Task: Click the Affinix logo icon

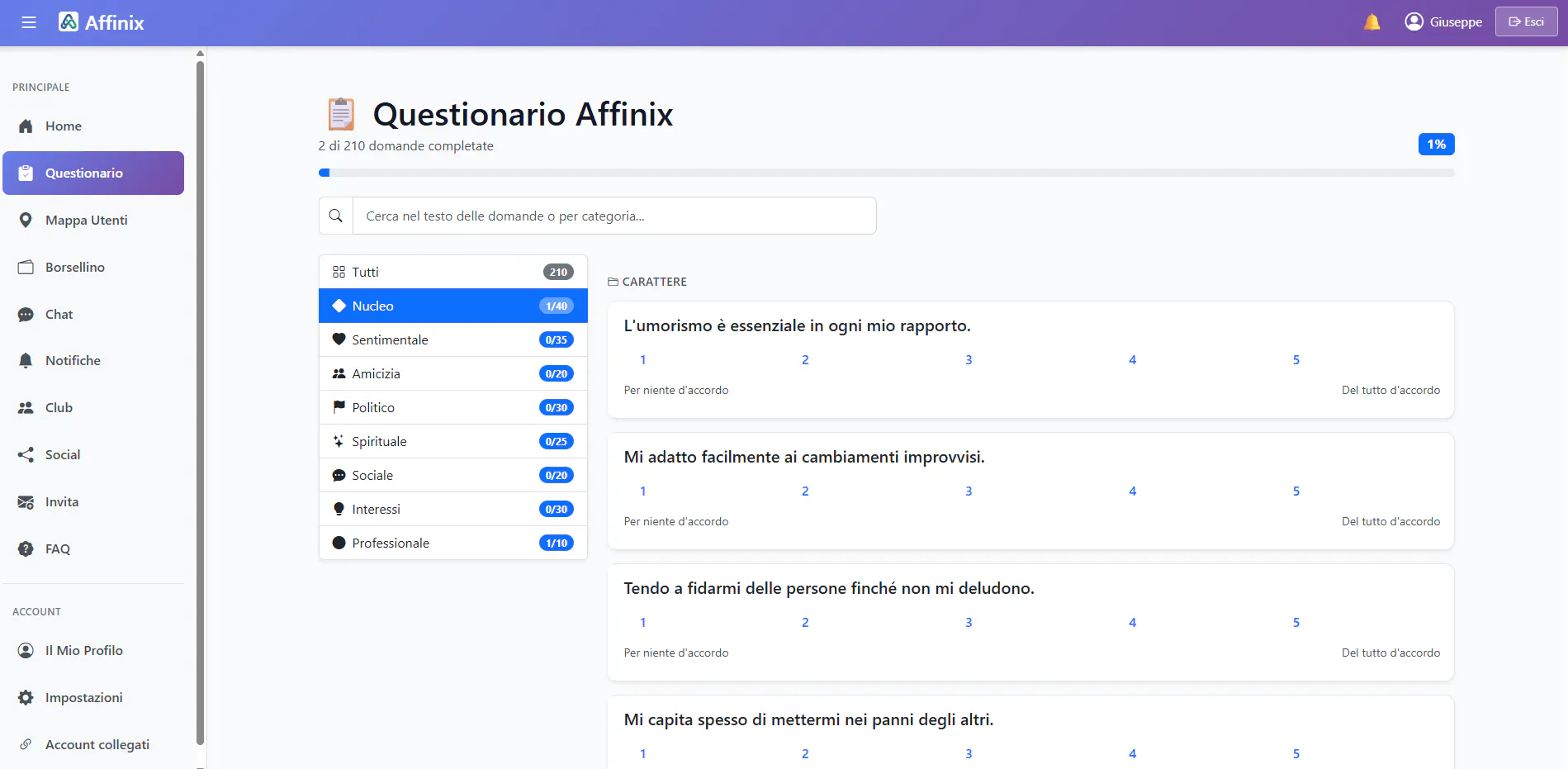Action: pyautogui.click(x=69, y=22)
